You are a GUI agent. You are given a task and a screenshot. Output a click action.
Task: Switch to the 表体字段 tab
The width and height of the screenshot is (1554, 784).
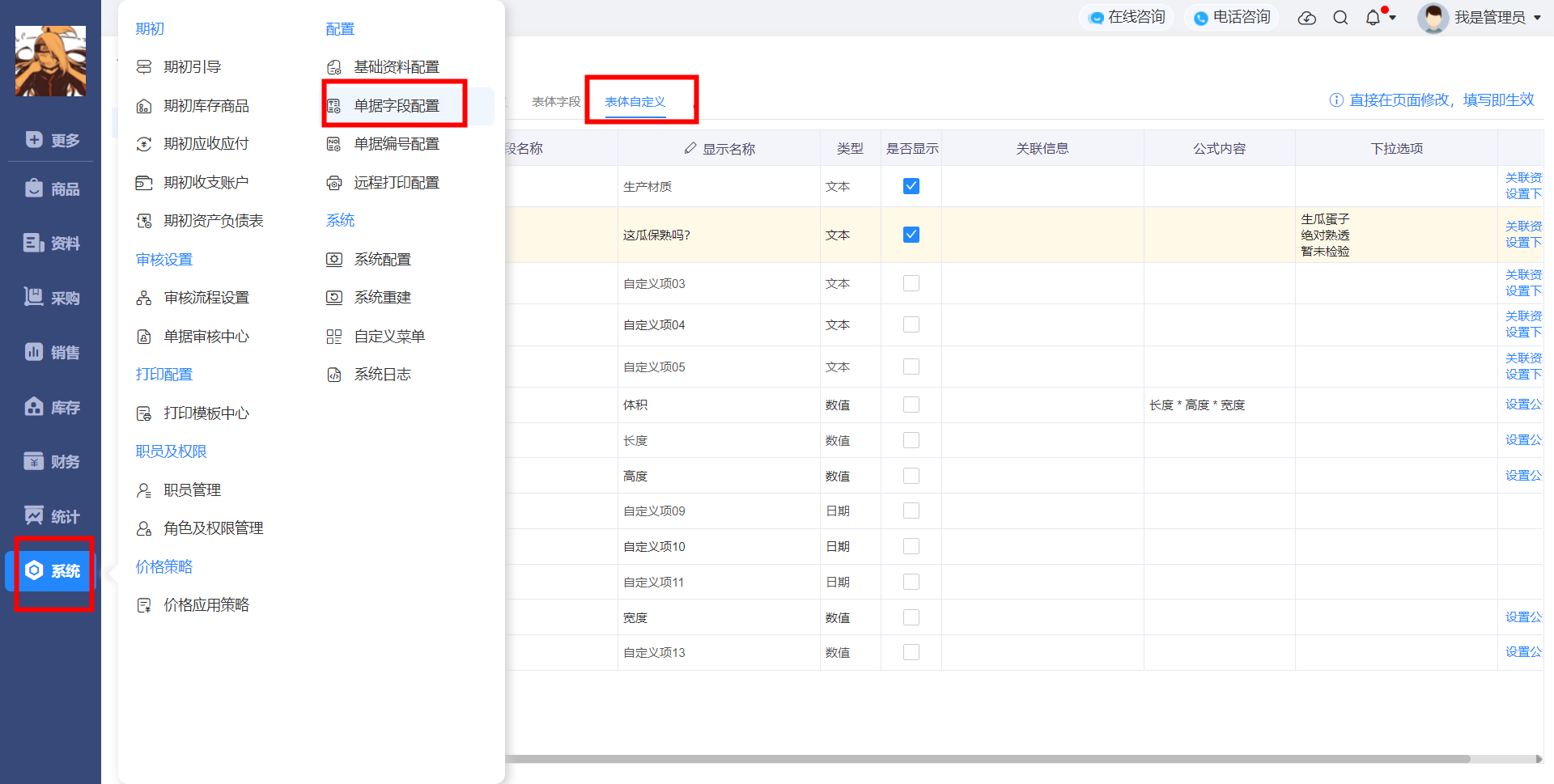tap(556, 102)
